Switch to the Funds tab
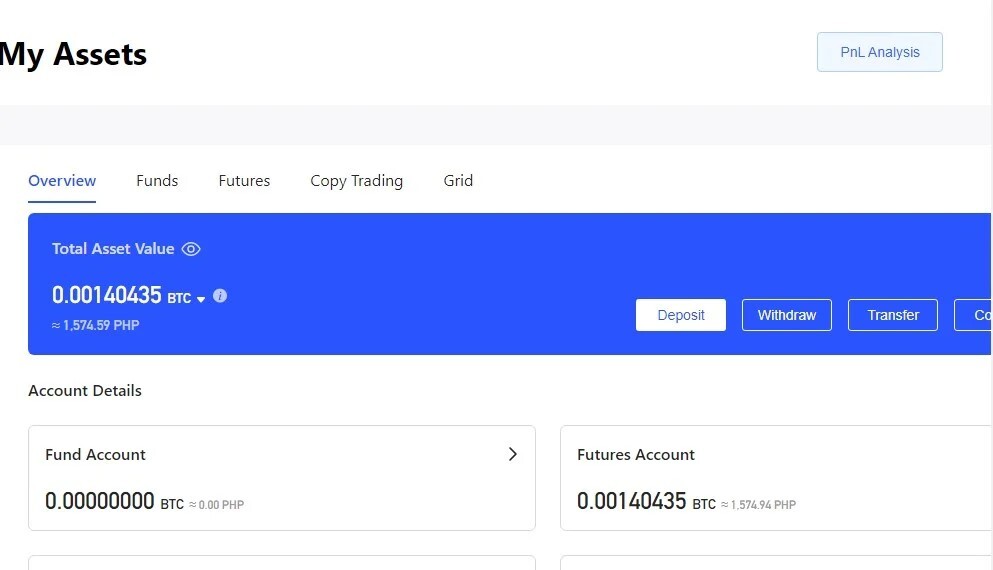The image size is (993, 570). pyautogui.click(x=157, y=180)
